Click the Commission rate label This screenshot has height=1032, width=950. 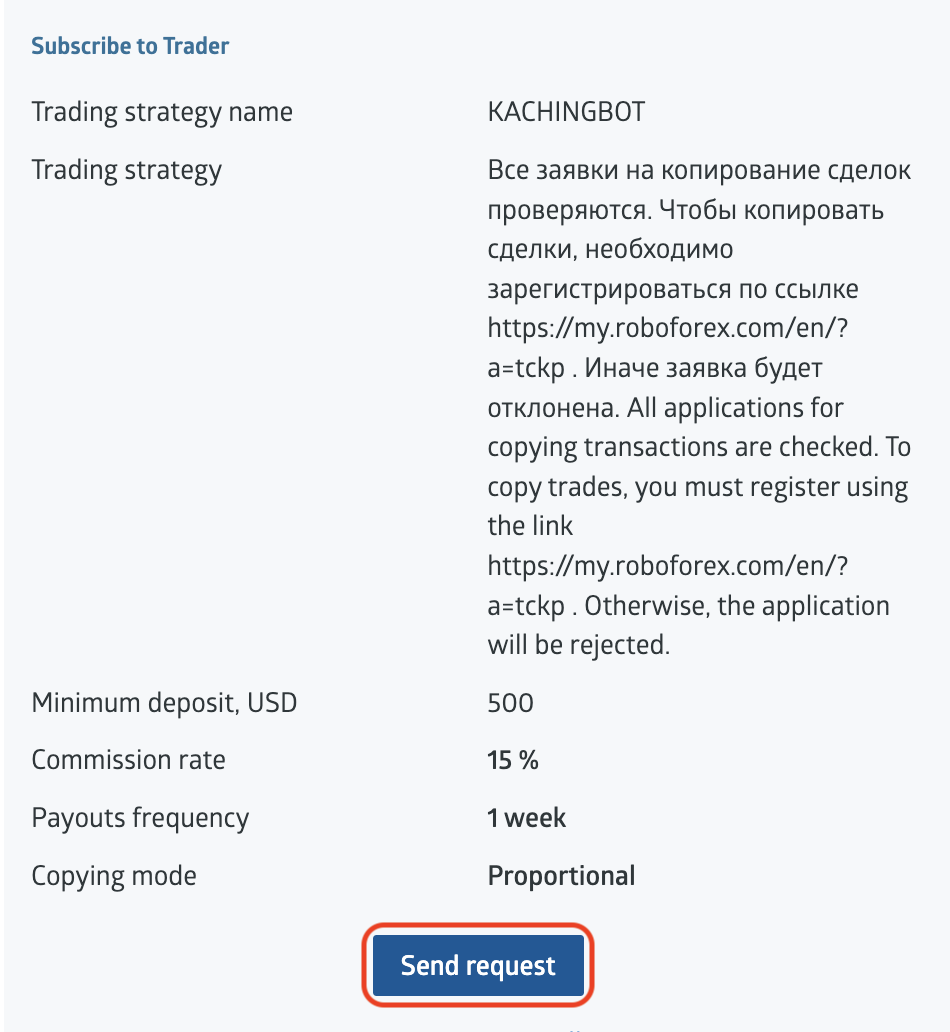click(128, 759)
